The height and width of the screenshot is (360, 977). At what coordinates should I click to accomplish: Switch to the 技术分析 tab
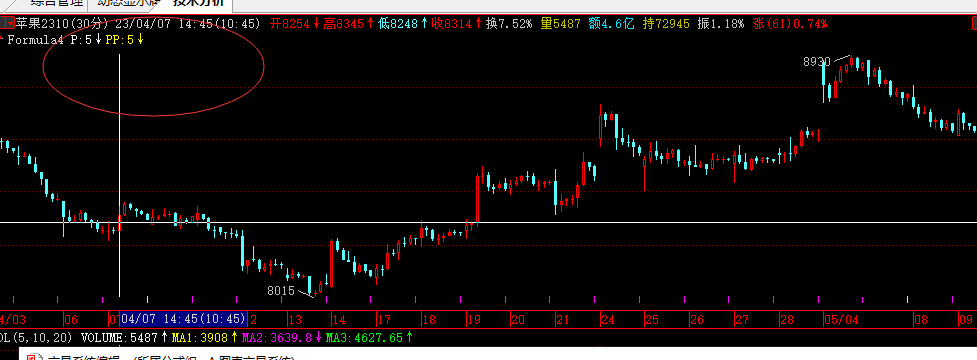pos(199,3)
